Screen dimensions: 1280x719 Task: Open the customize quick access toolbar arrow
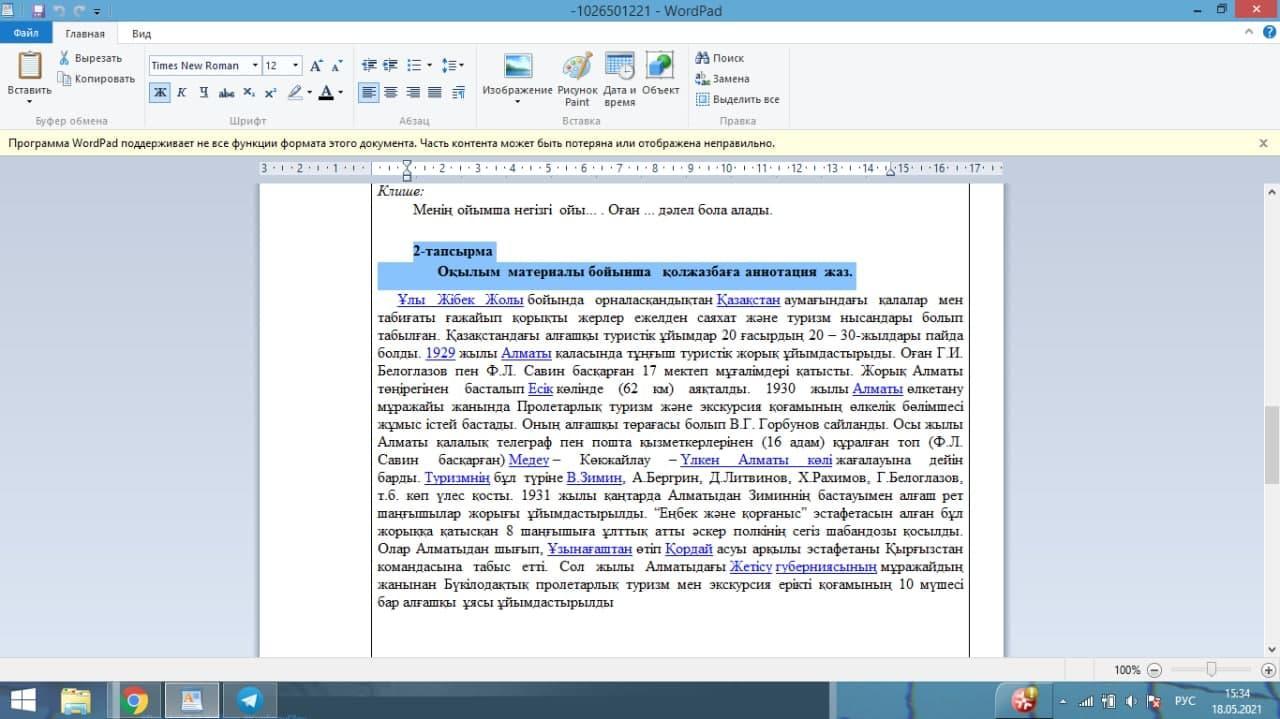tap(97, 12)
